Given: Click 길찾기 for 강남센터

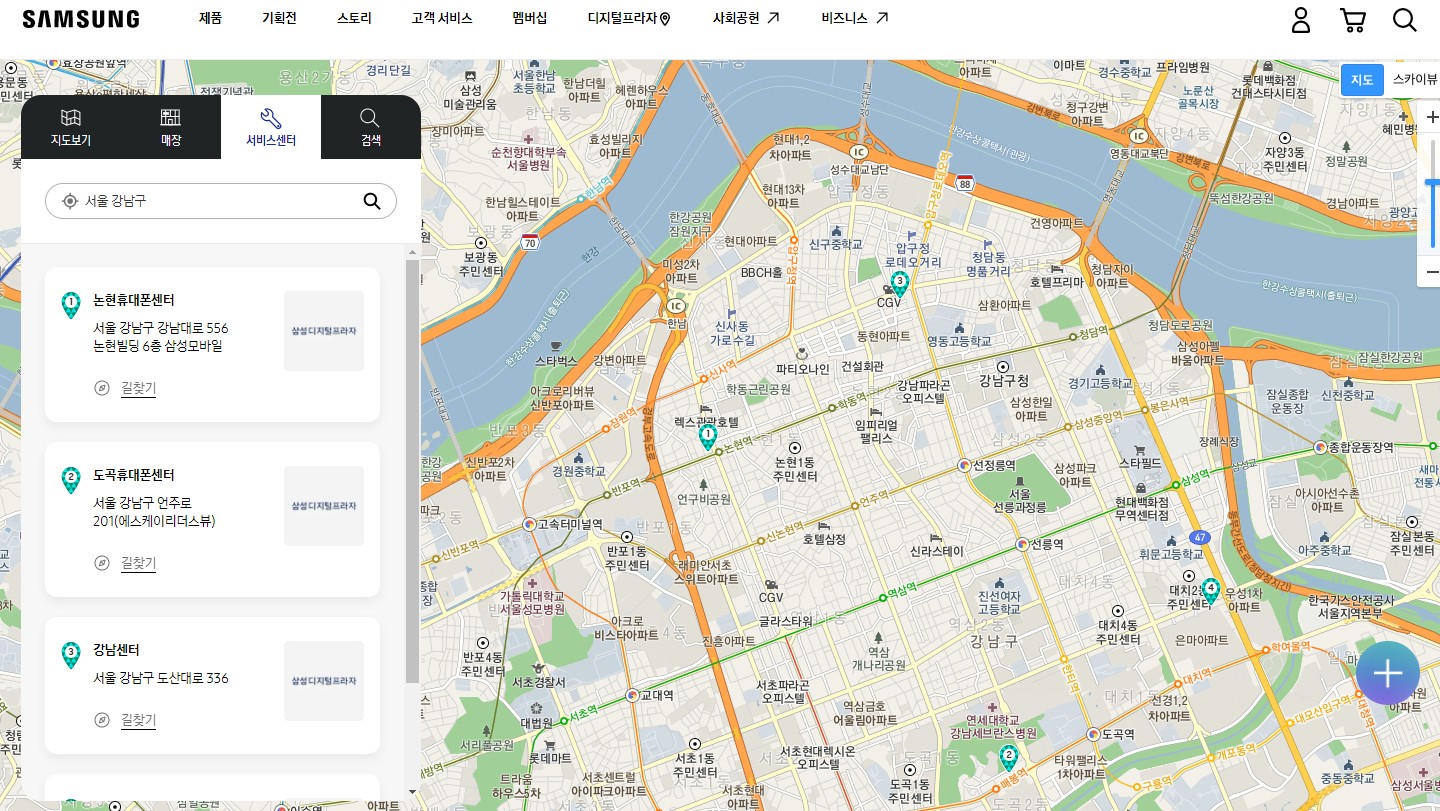Looking at the screenshot, I should pos(138,720).
